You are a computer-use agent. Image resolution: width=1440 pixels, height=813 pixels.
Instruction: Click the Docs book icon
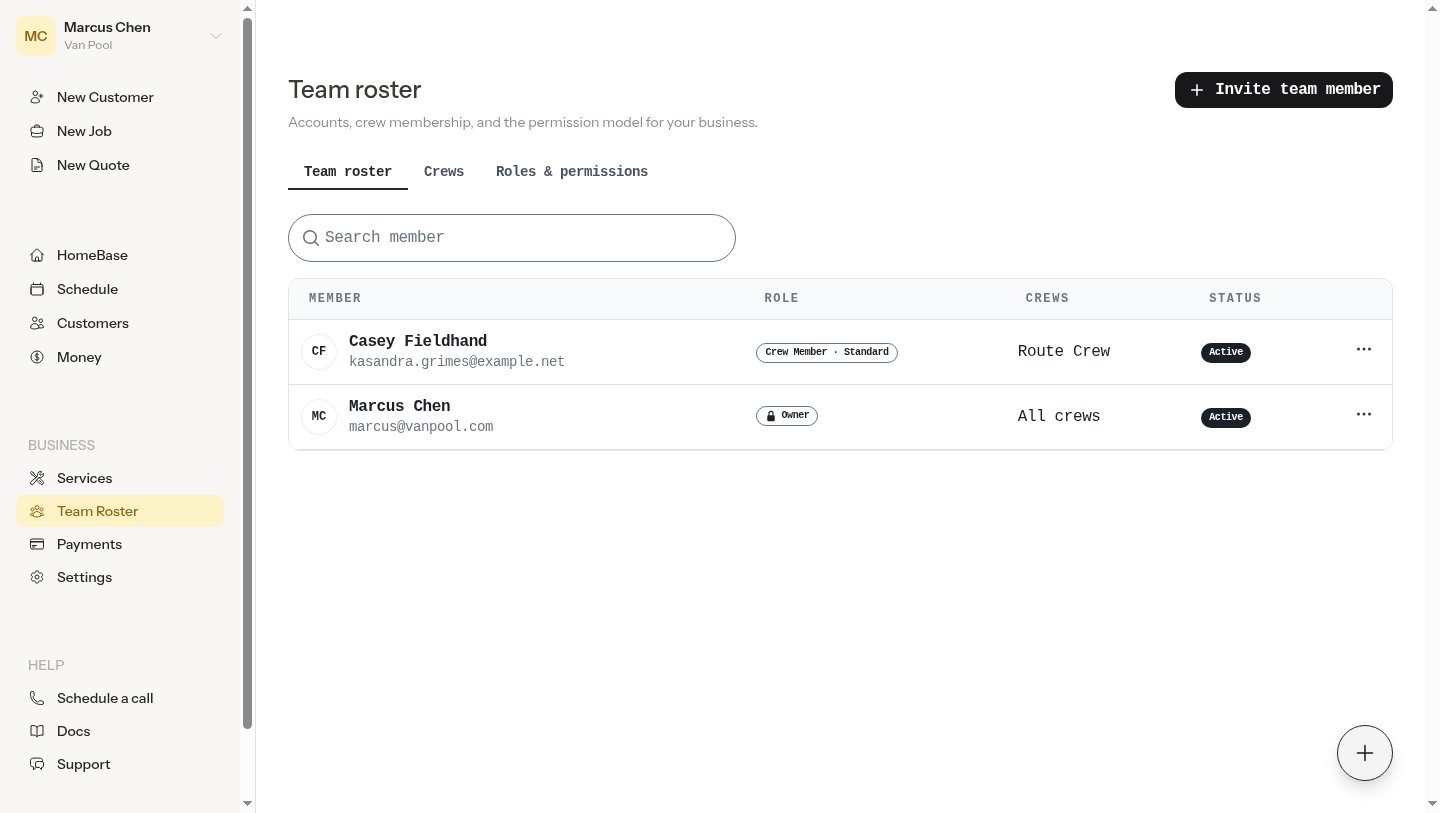click(x=37, y=731)
